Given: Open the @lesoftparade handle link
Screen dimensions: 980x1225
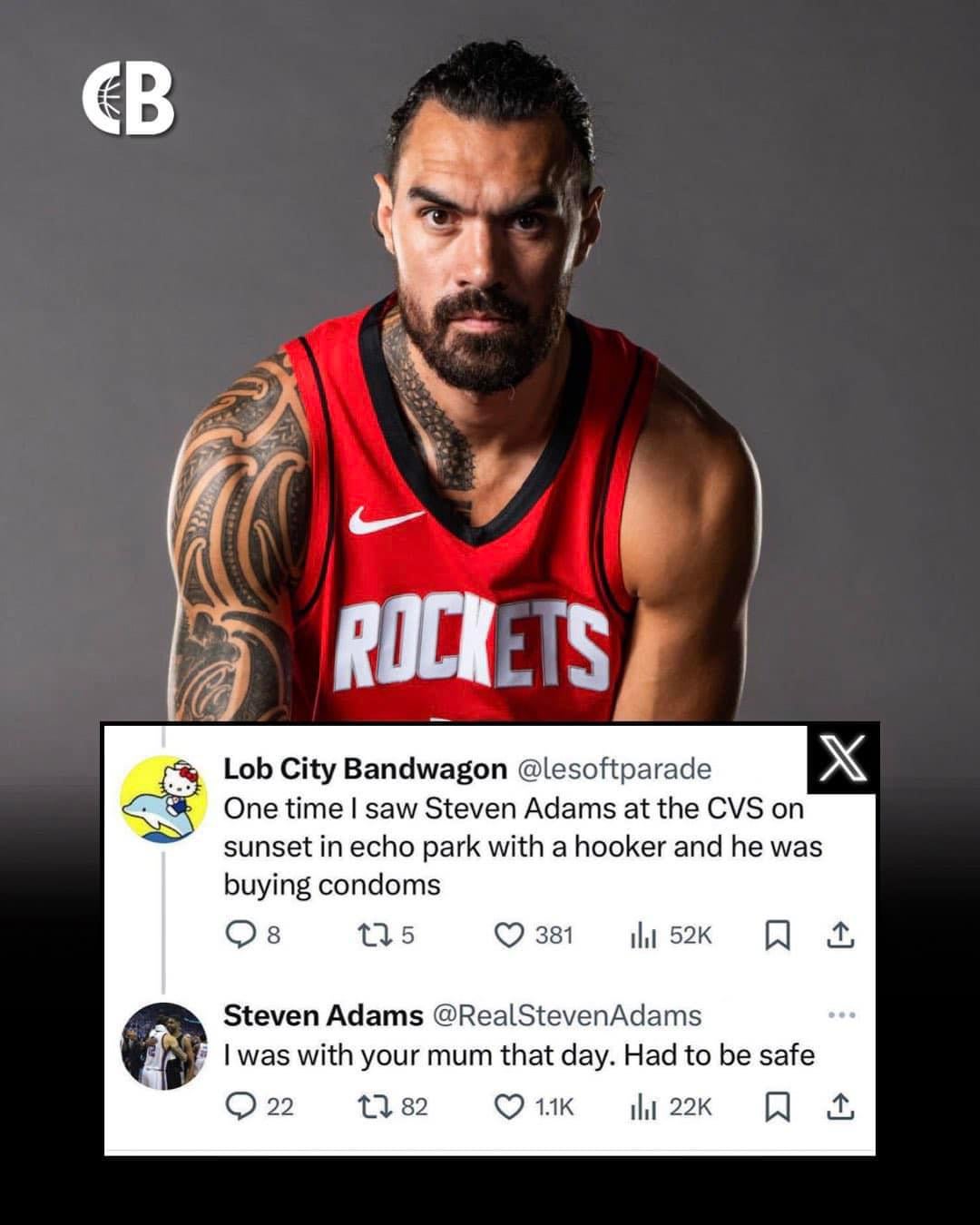Looking at the screenshot, I should point(614,769).
